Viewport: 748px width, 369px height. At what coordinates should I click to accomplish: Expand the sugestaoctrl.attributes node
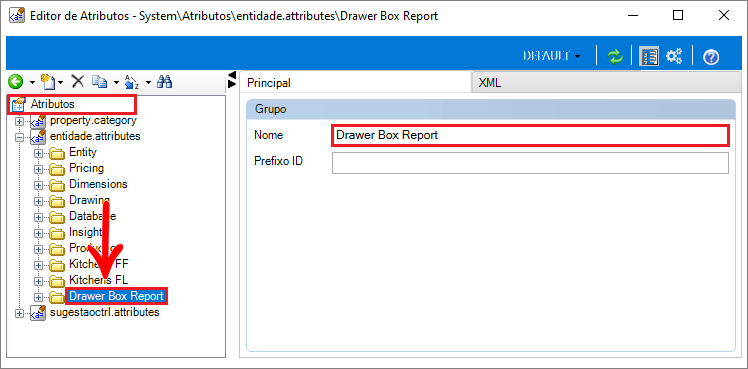pyautogui.click(x=20, y=313)
